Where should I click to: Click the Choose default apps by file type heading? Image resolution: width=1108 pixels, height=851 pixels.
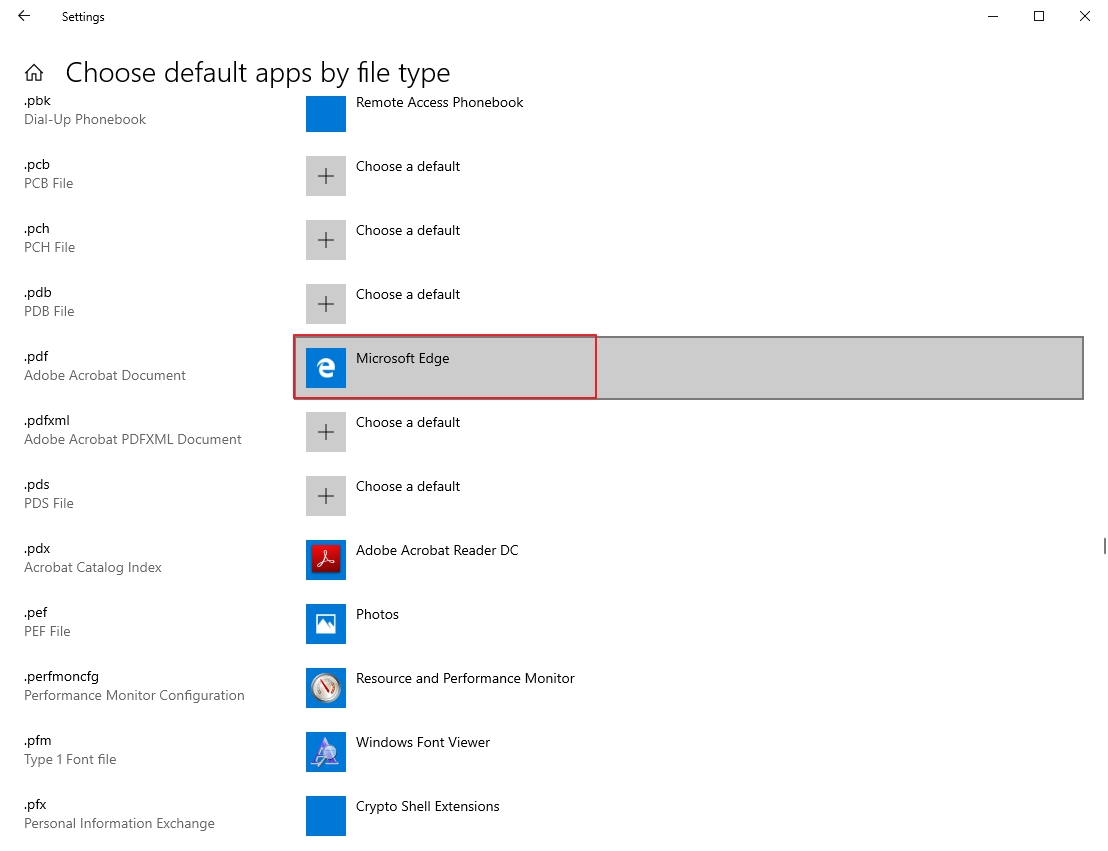coord(258,73)
